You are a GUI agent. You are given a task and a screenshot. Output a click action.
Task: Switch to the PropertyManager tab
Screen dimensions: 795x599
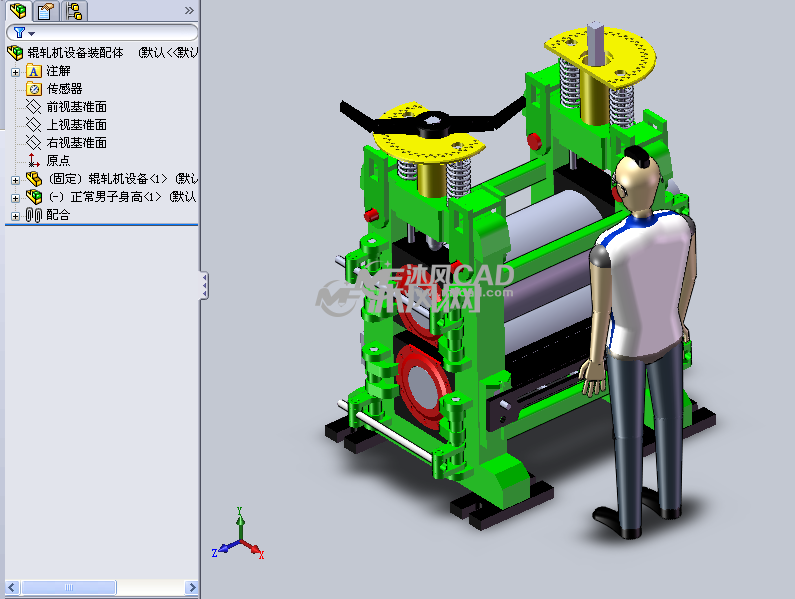point(46,11)
